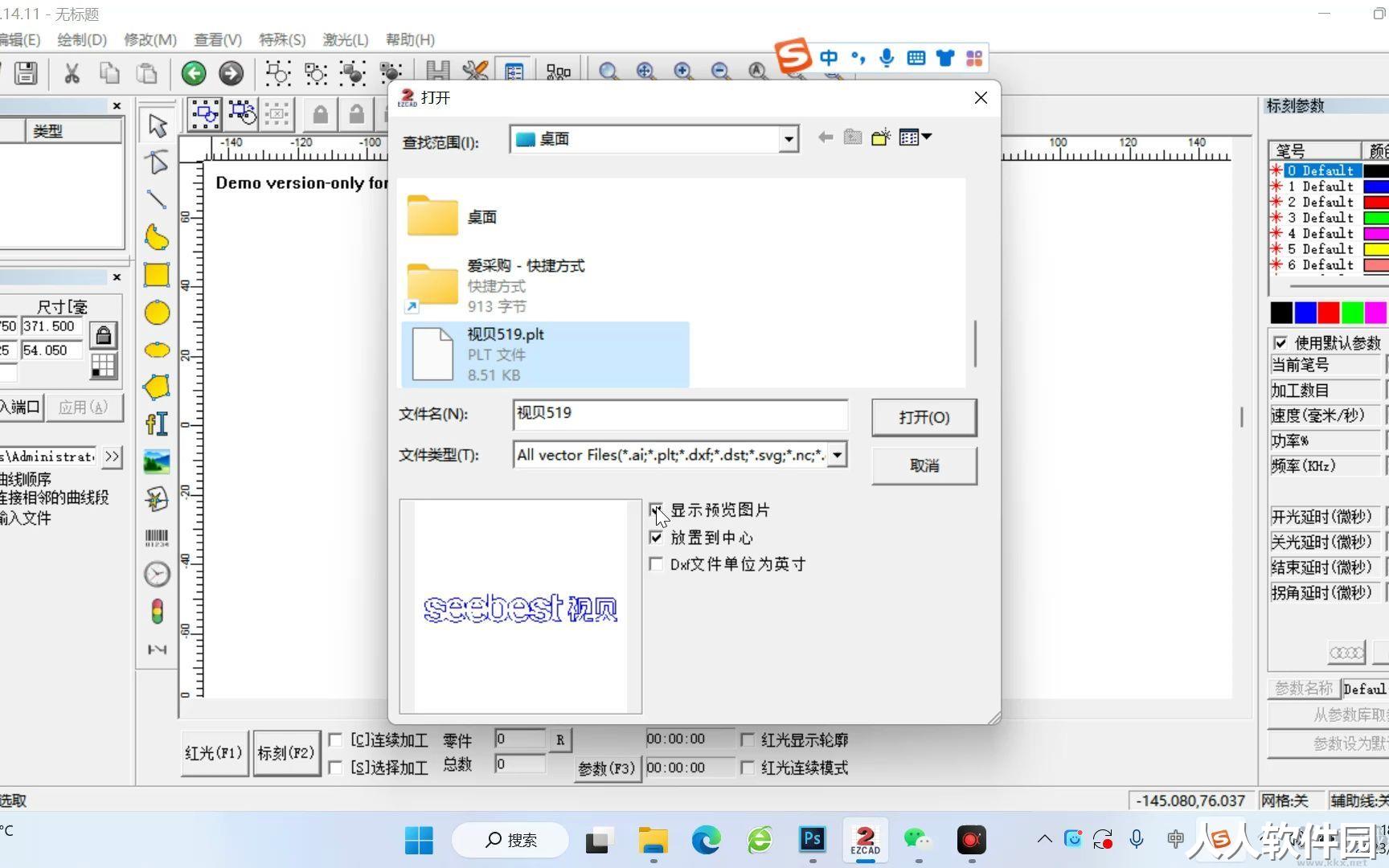The width and height of the screenshot is (1389, 868).
Task: Open 激光(L) menu
Action: [346, 39]
